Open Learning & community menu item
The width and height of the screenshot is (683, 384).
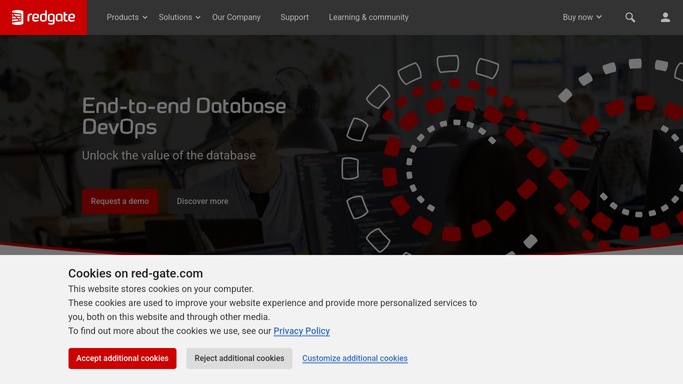point(369,17)
